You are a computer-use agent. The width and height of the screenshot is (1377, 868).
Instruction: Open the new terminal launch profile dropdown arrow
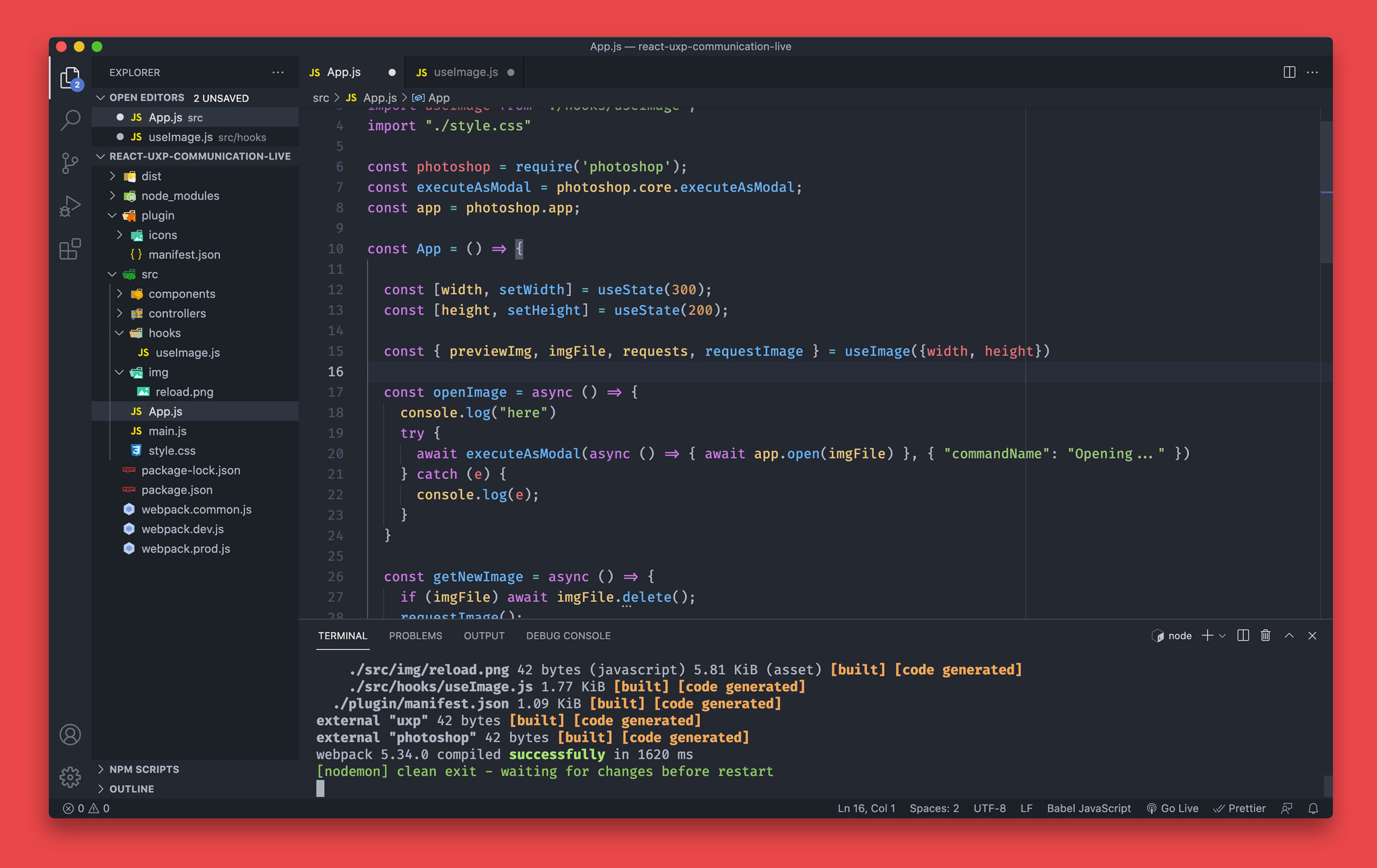1222,635
